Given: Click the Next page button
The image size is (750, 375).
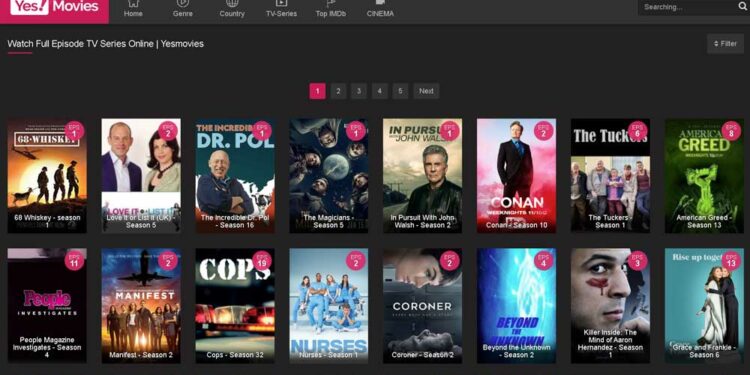Looking at the screenshot, I should [x=426, y=91].
